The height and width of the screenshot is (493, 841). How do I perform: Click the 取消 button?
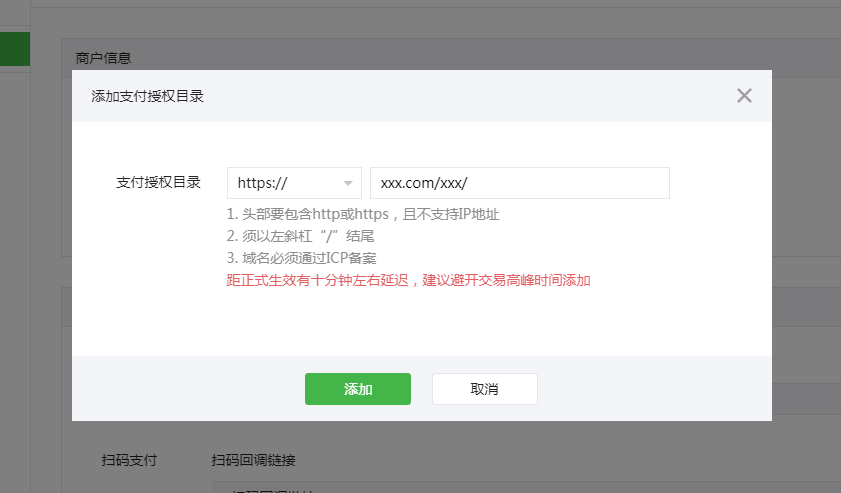484,389
